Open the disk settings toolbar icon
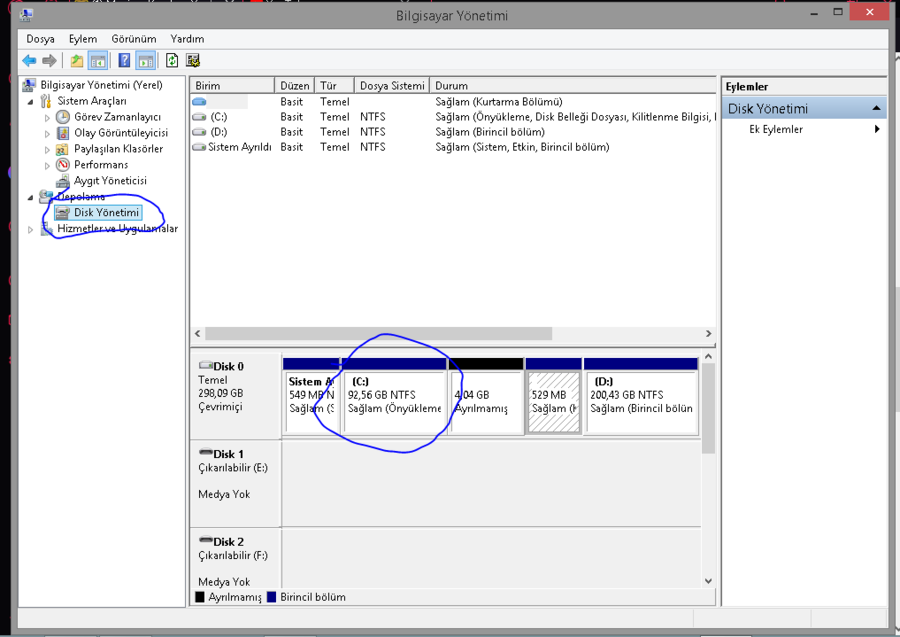Image resolution: width=900 pixels, height=637 pixels. click(x=193, y=60)
